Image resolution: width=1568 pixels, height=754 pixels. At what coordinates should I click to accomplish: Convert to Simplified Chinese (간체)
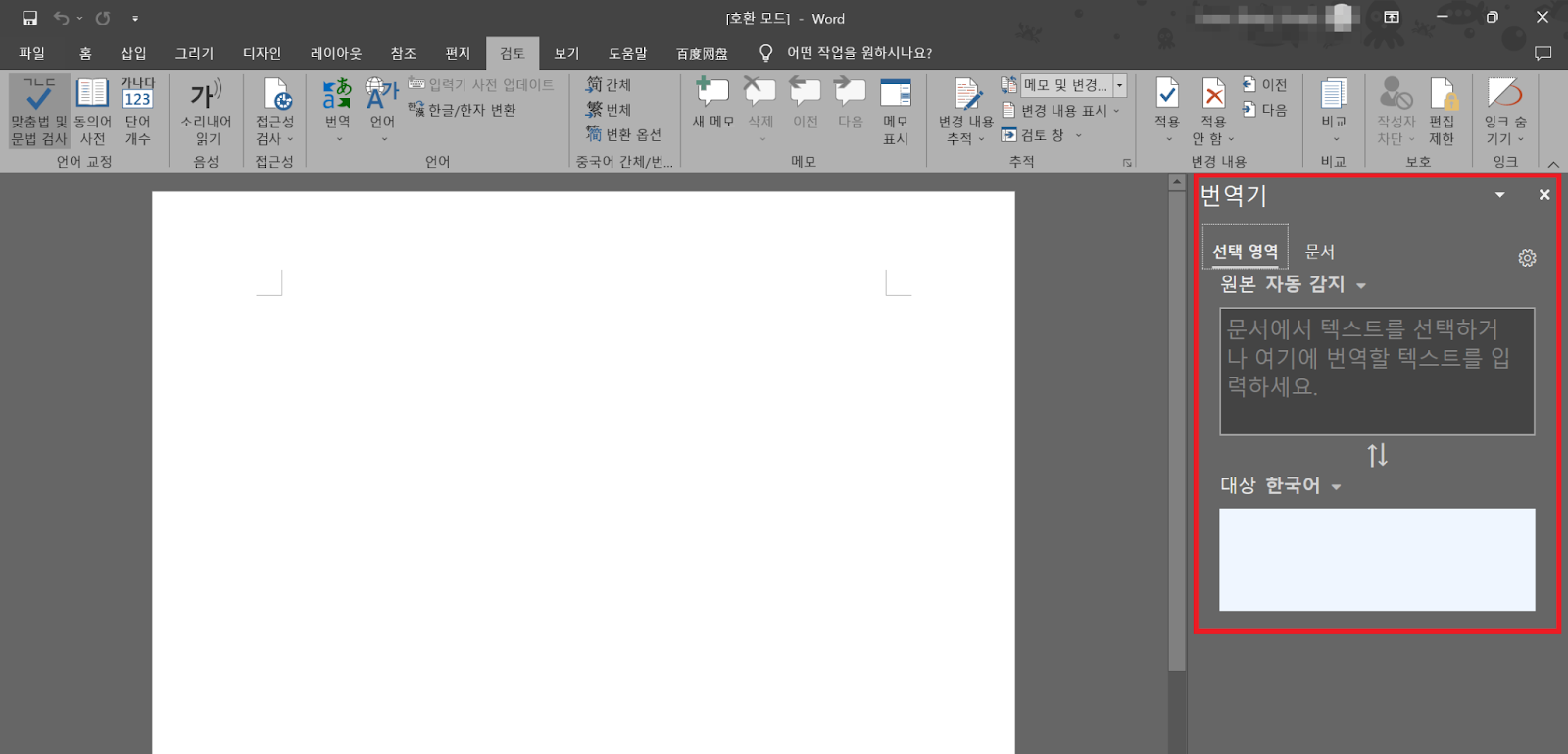(x=609, y=85)
